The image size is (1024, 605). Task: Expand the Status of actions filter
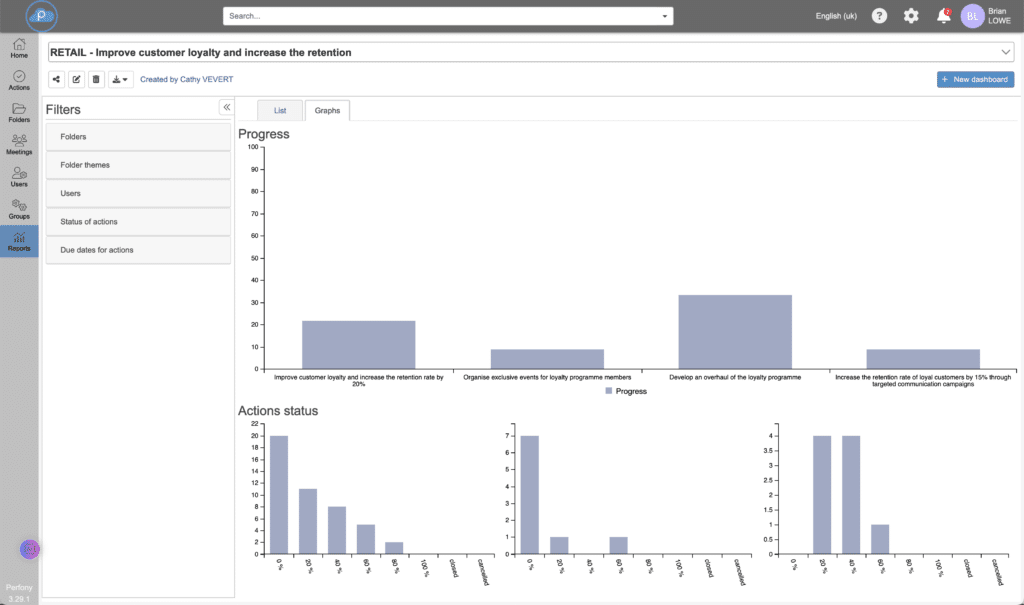point(138,222)
